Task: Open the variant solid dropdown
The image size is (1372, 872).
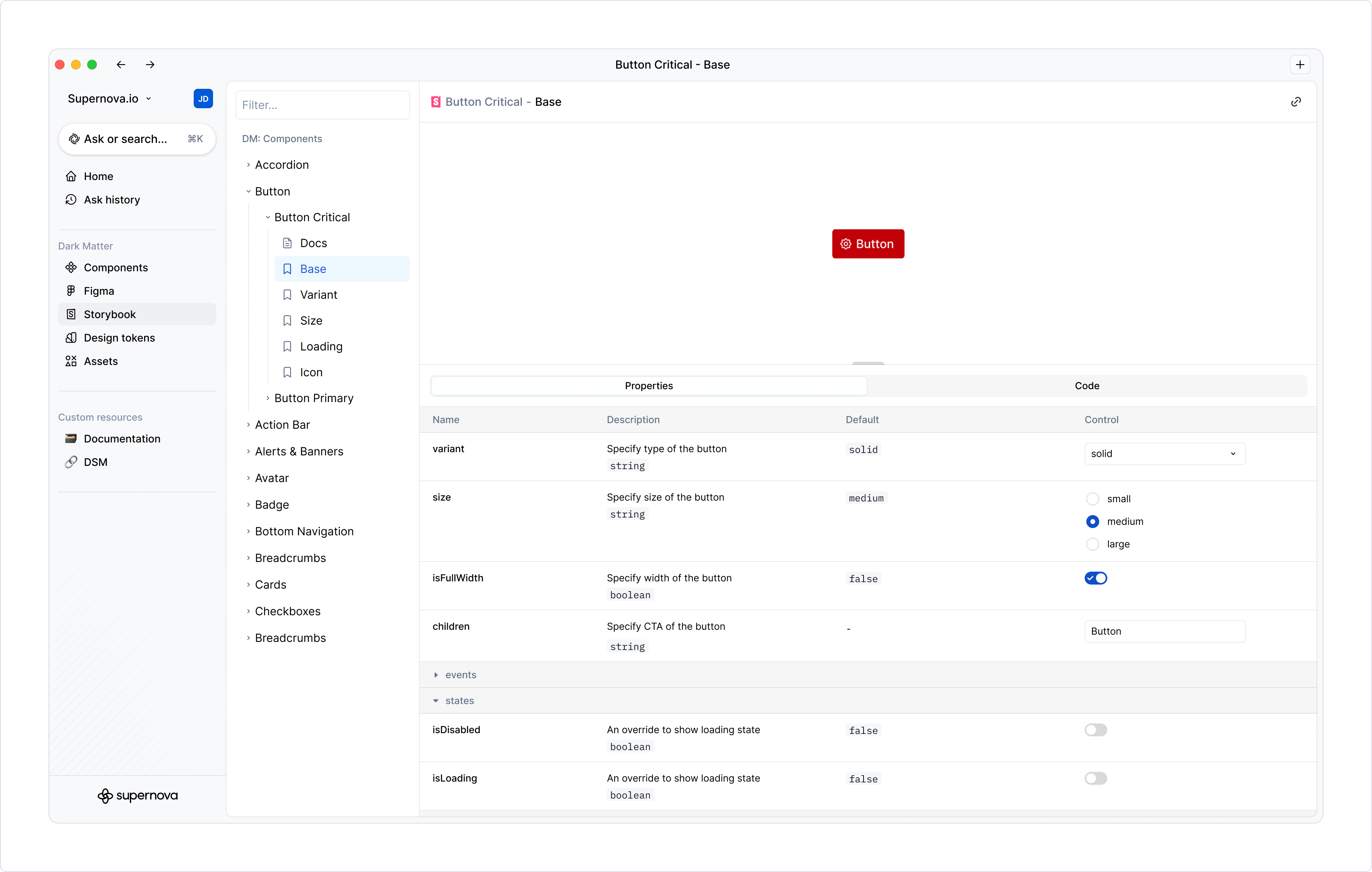Action: pos(1164,454)
